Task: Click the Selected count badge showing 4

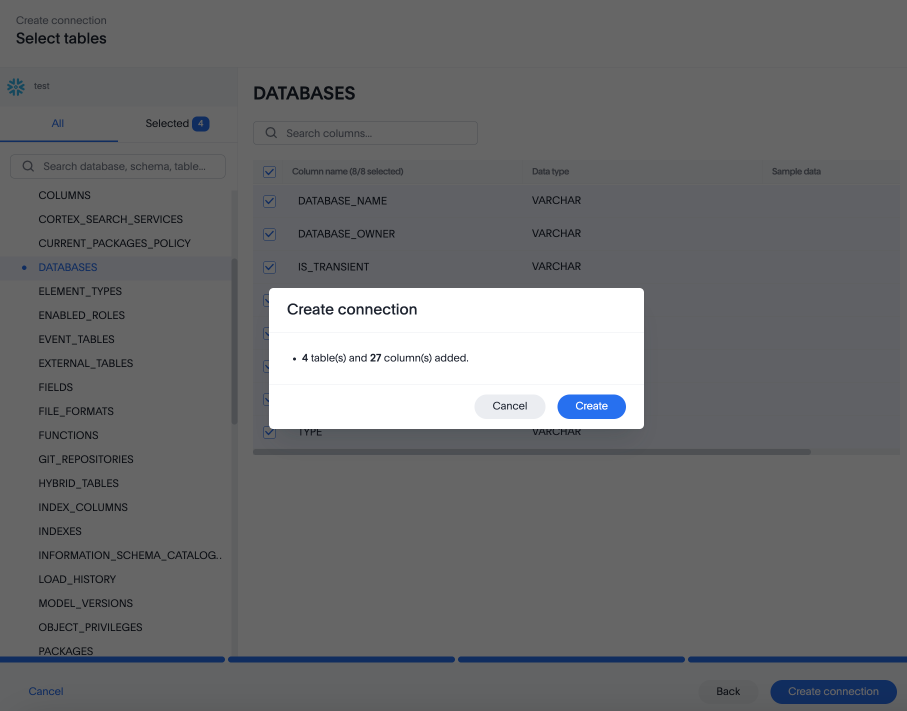Action: pyautogui.click(x=200, y=124)
